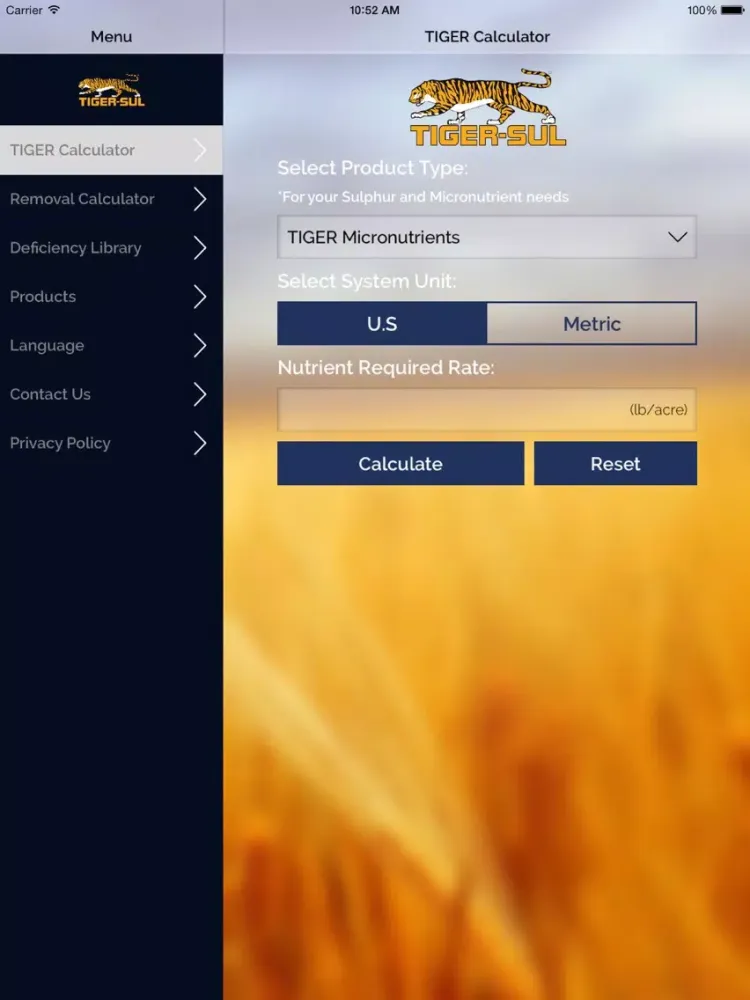750x1000 pixels.
Task: Tap the 'Select Product Type:' label
Action: pos(372,168)
